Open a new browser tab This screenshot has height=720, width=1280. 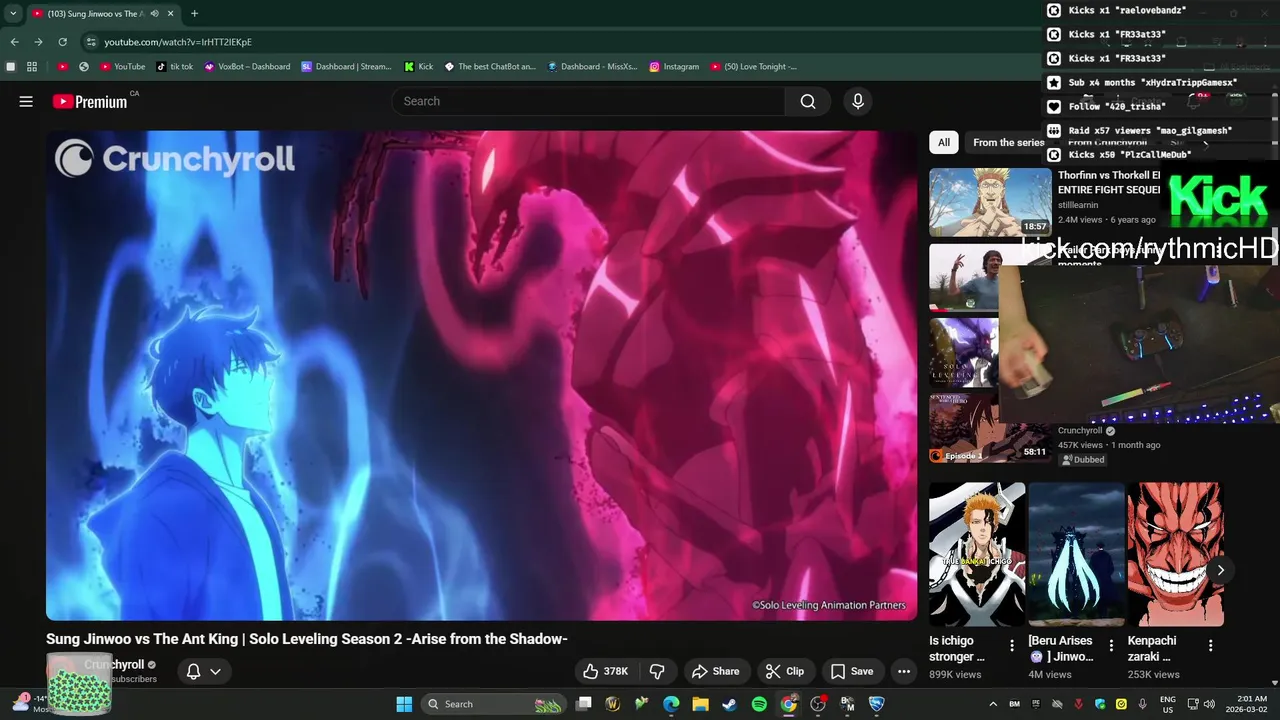click(x=194, y=14)
